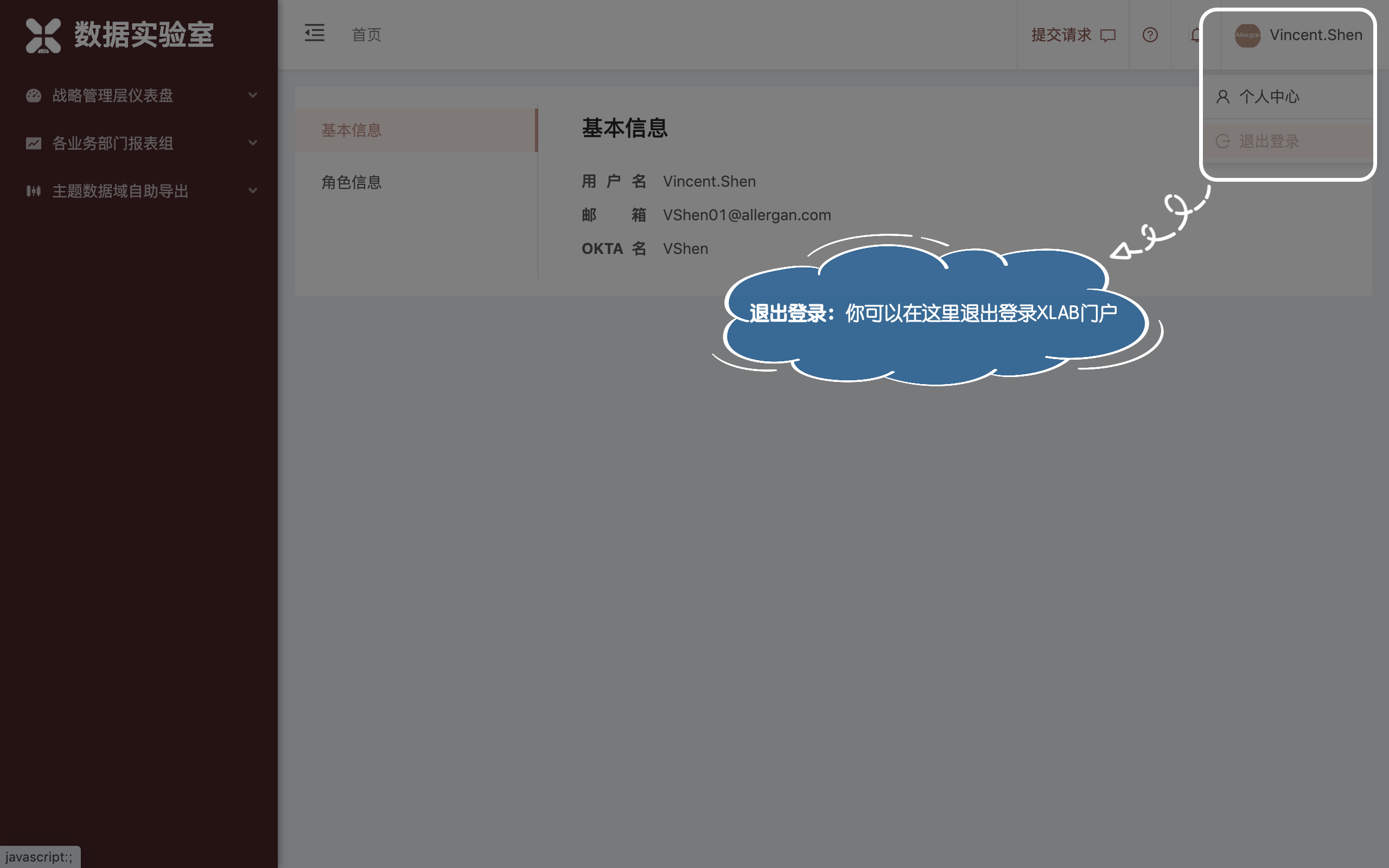Click the 主题数据域自助导出 sliders icon
Viewport: 1389px width, 868px height.
pos(33,190)
